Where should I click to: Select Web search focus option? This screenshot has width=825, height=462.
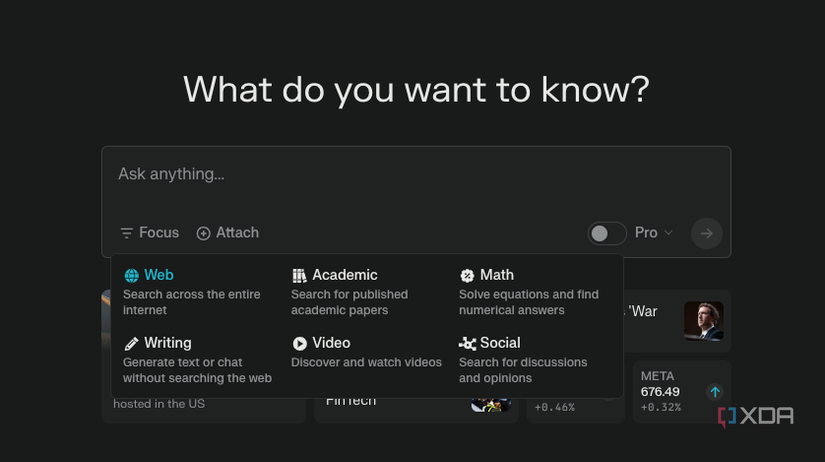pos(190,291)
